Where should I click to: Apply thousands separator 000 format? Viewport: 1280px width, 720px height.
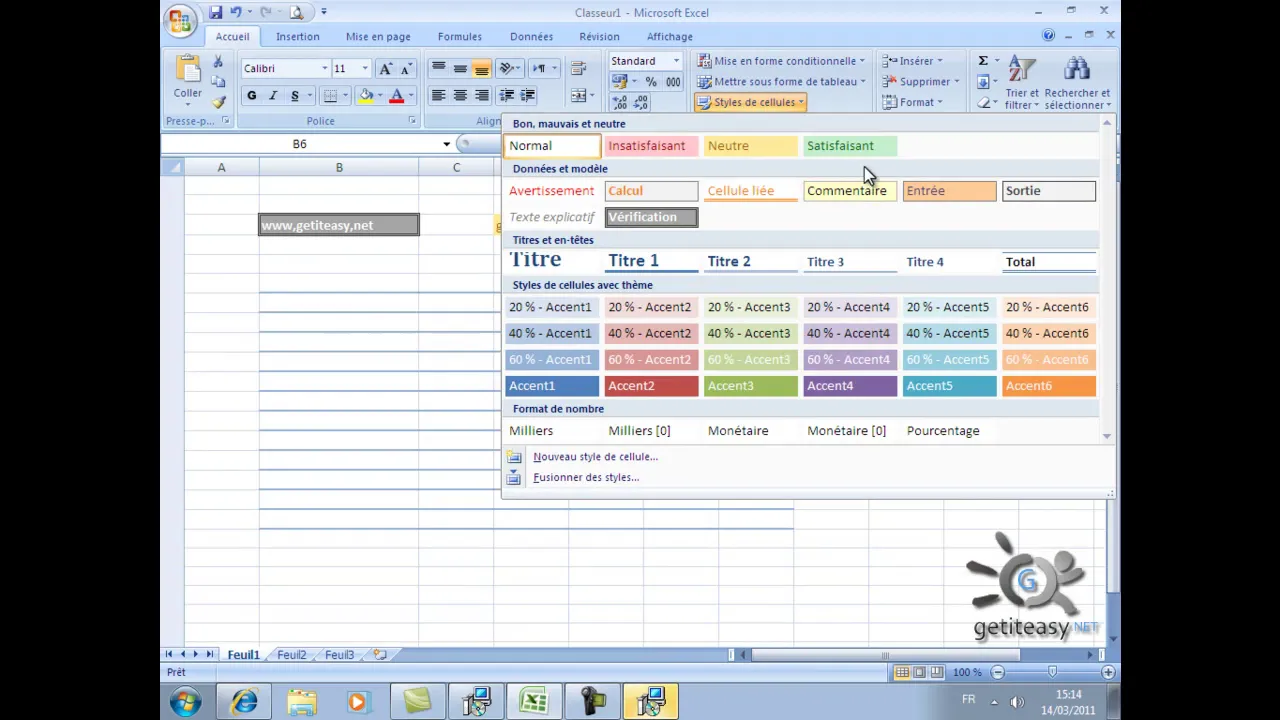(673, 82)
